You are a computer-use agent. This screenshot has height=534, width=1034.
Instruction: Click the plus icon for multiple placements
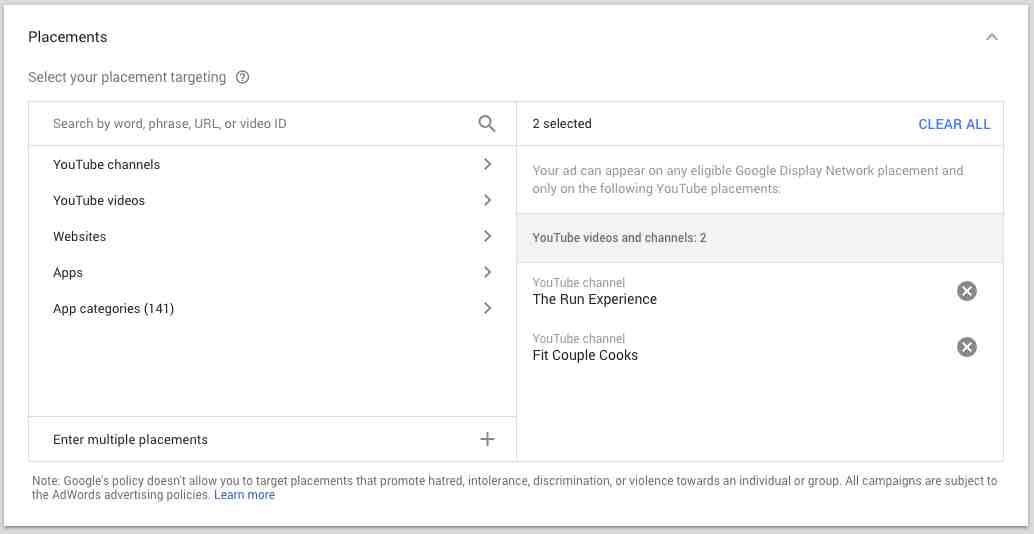487,439
